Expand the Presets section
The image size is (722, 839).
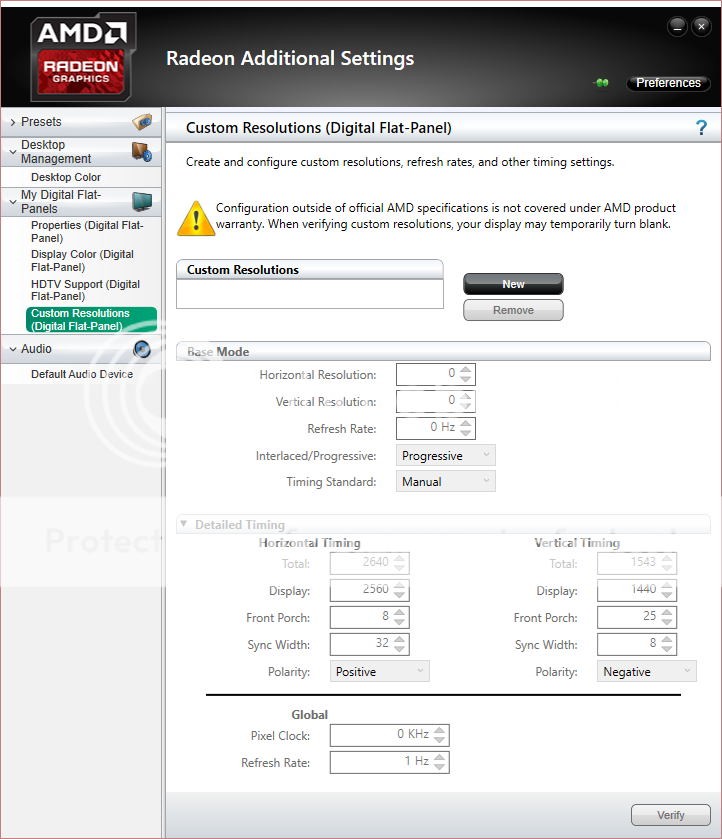[x=12, y=122]
